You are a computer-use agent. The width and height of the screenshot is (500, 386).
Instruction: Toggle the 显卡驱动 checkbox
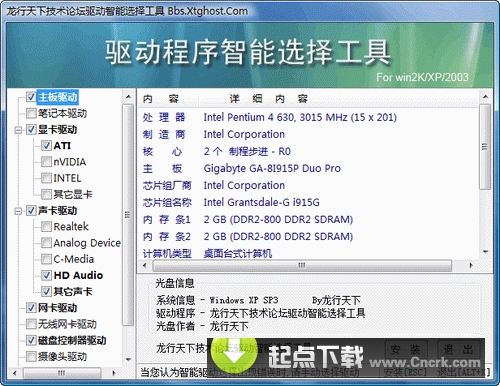pos(31,129)
